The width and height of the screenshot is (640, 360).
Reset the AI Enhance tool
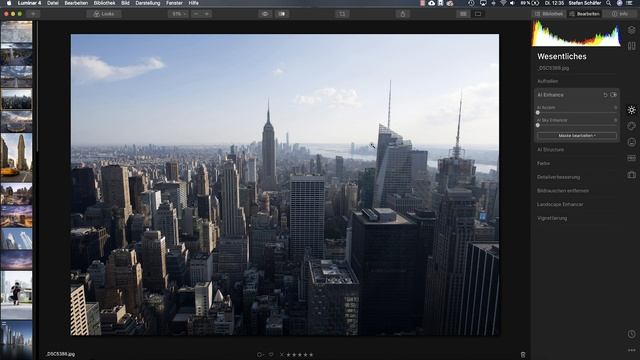605,95
